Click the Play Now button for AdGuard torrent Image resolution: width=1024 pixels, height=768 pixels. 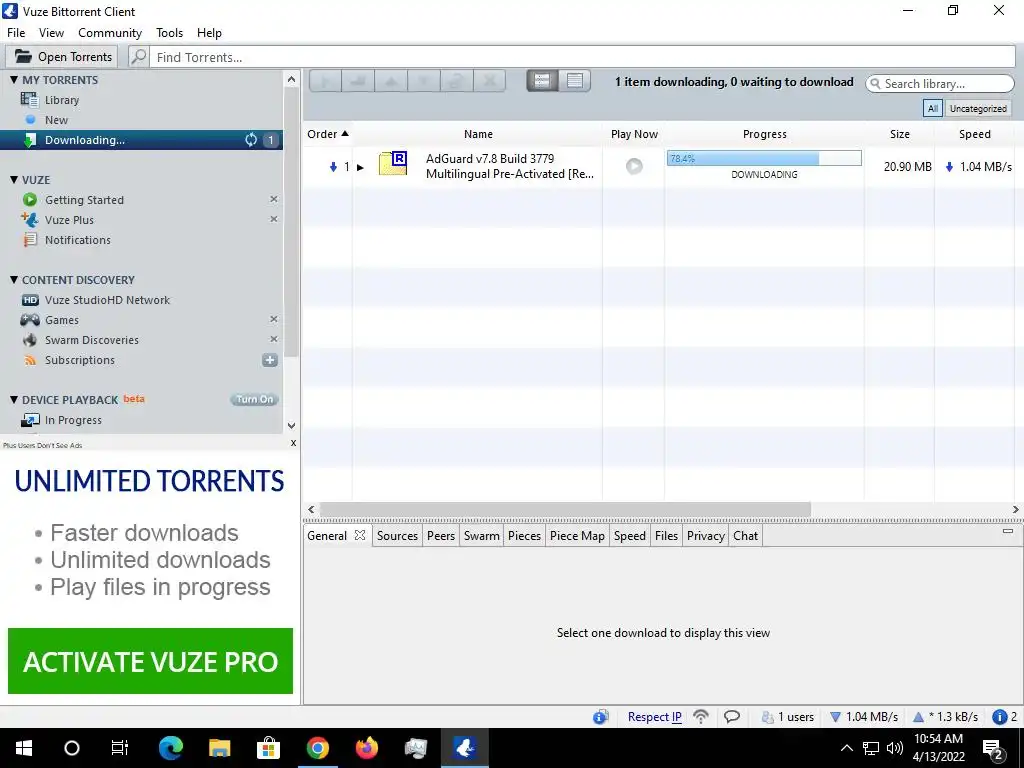pos(634,166)
